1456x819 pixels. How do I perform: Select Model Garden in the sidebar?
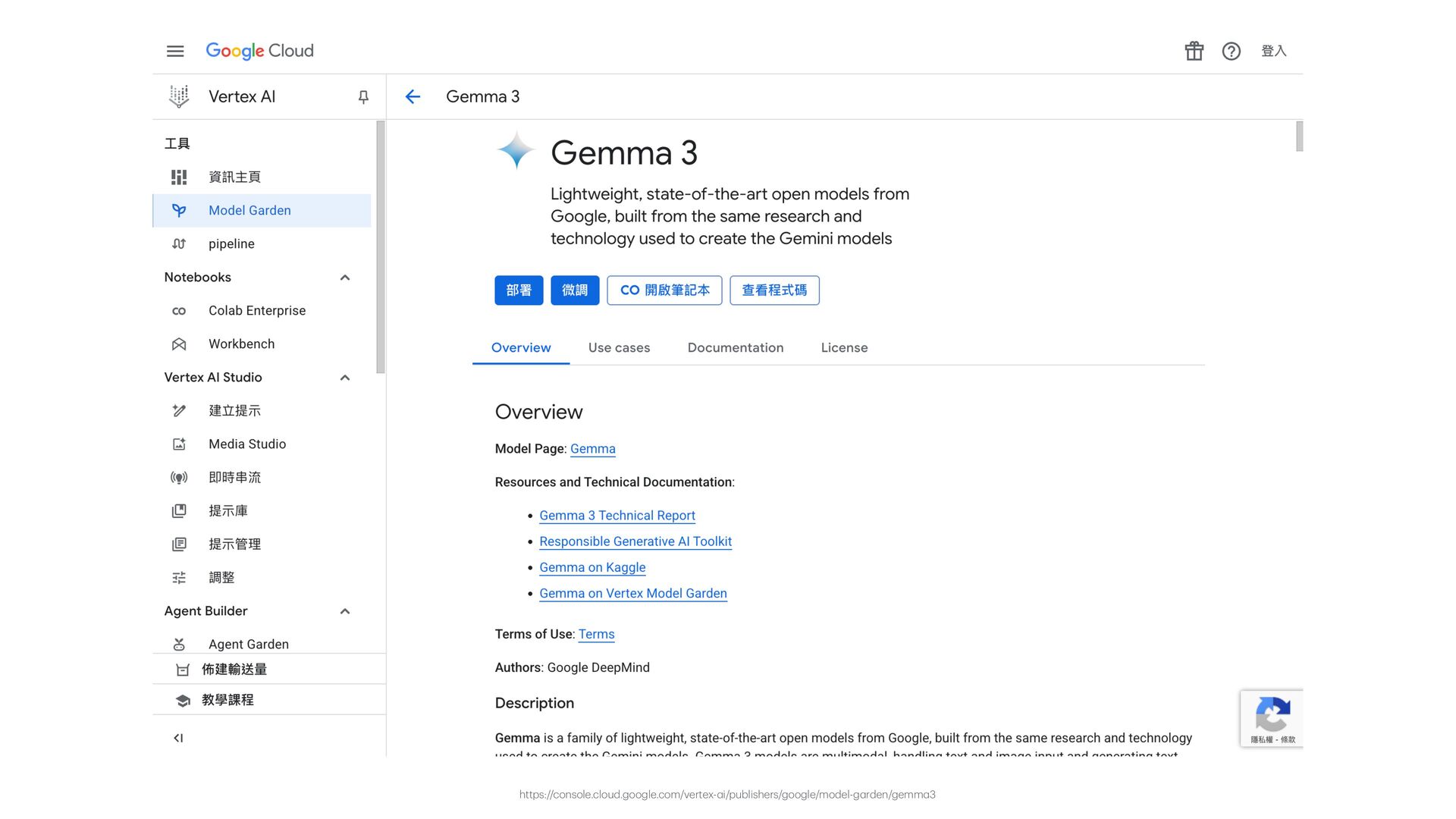(x=262, y=210)
